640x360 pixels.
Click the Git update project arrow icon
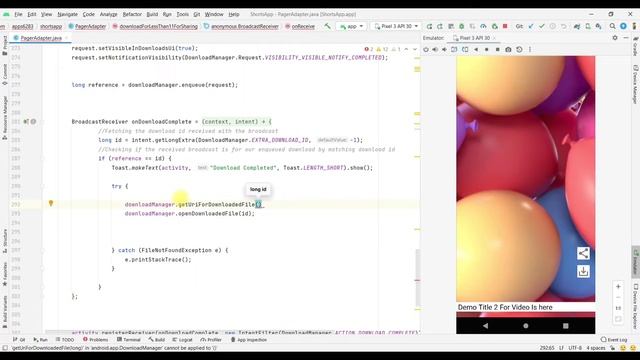[531, 26]
